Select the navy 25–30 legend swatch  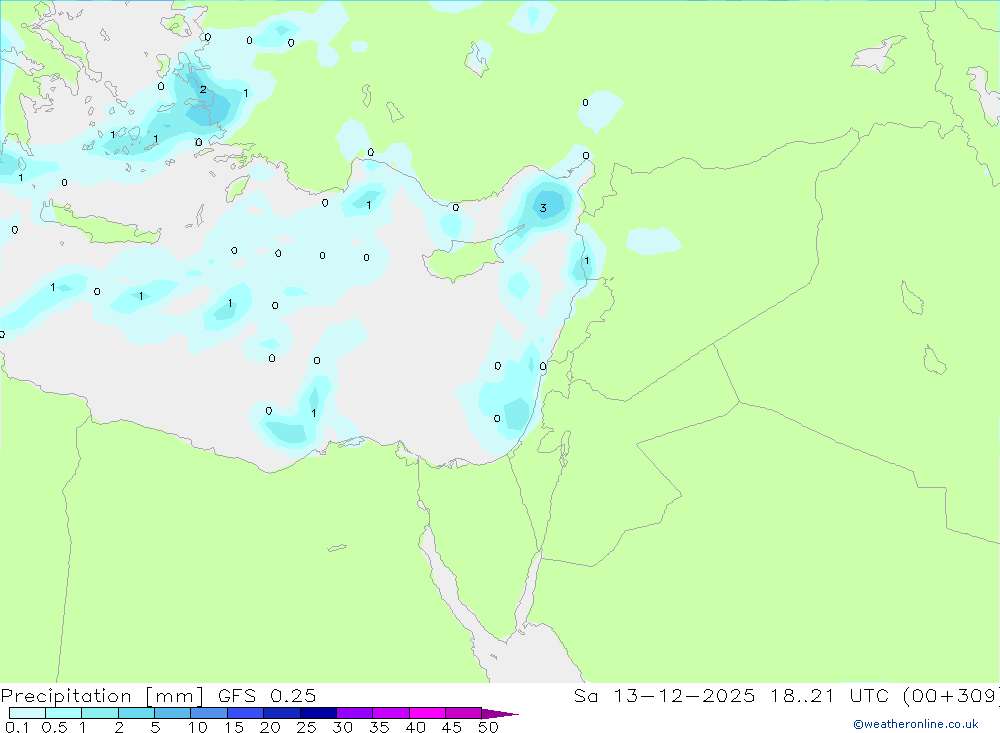pyautogui.click(x=318, y=713)
